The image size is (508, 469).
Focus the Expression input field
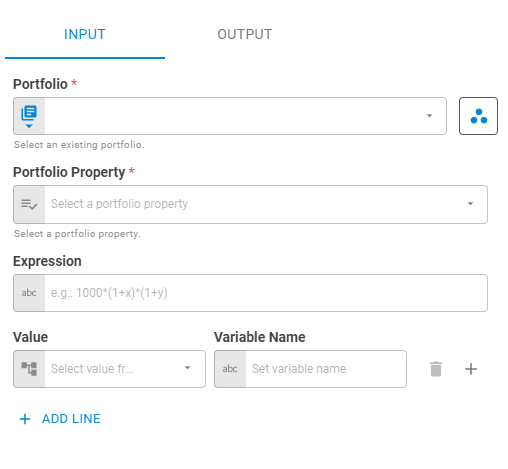[250, 293]
